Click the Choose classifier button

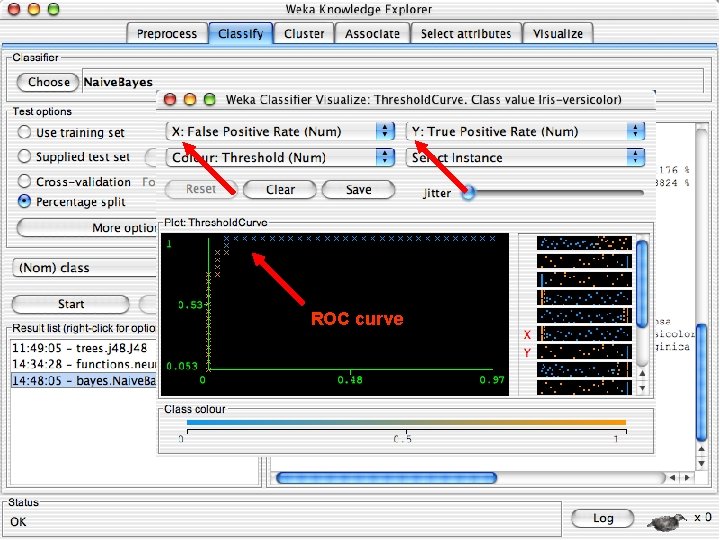48,82
